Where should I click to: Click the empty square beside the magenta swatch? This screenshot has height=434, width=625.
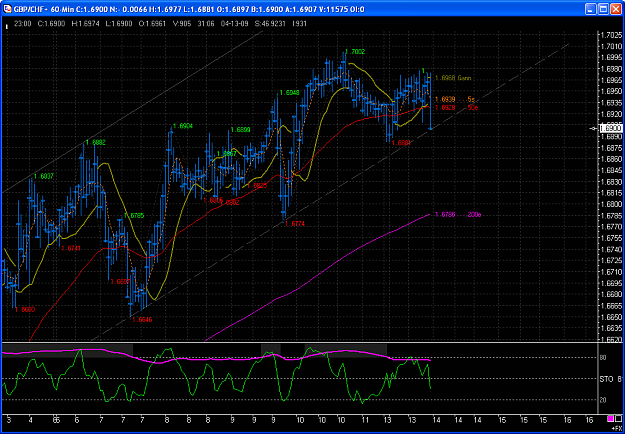coord(618,419)
